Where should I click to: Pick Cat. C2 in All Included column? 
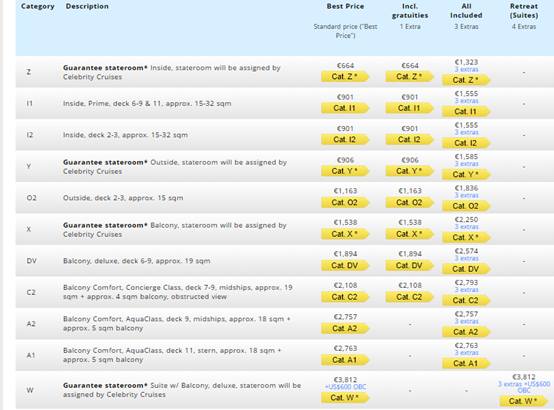(466, 300)
